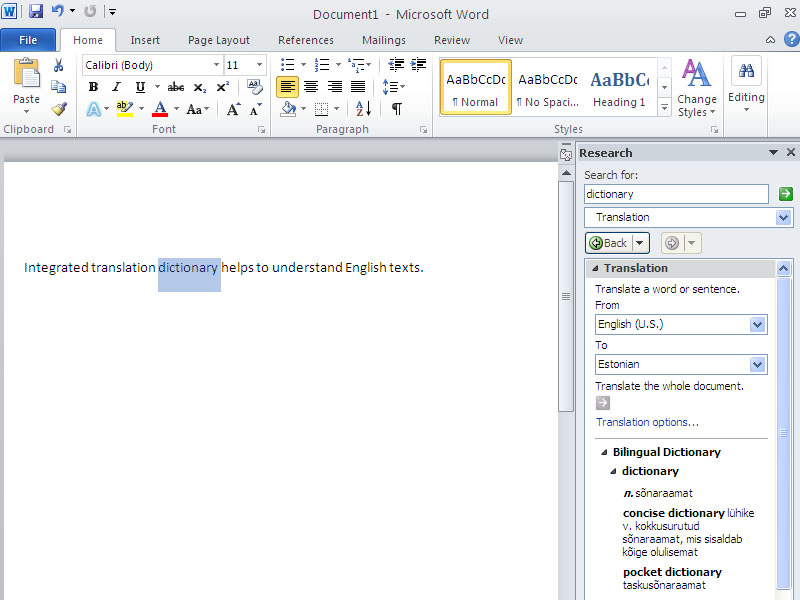
Task: Toggle underline formatting
Action: pos(140,87)
